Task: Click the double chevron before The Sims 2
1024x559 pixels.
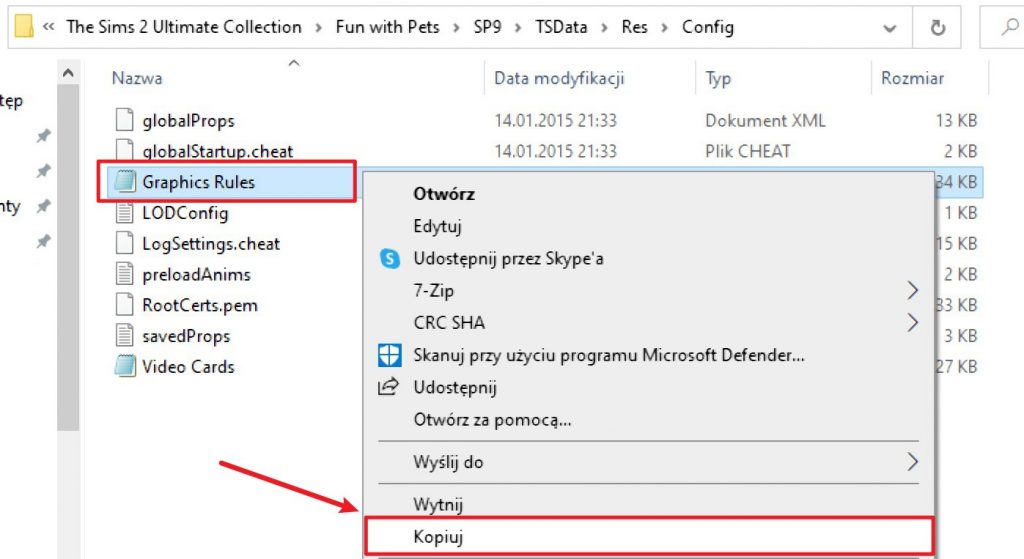Action: (x=48, y=27)
